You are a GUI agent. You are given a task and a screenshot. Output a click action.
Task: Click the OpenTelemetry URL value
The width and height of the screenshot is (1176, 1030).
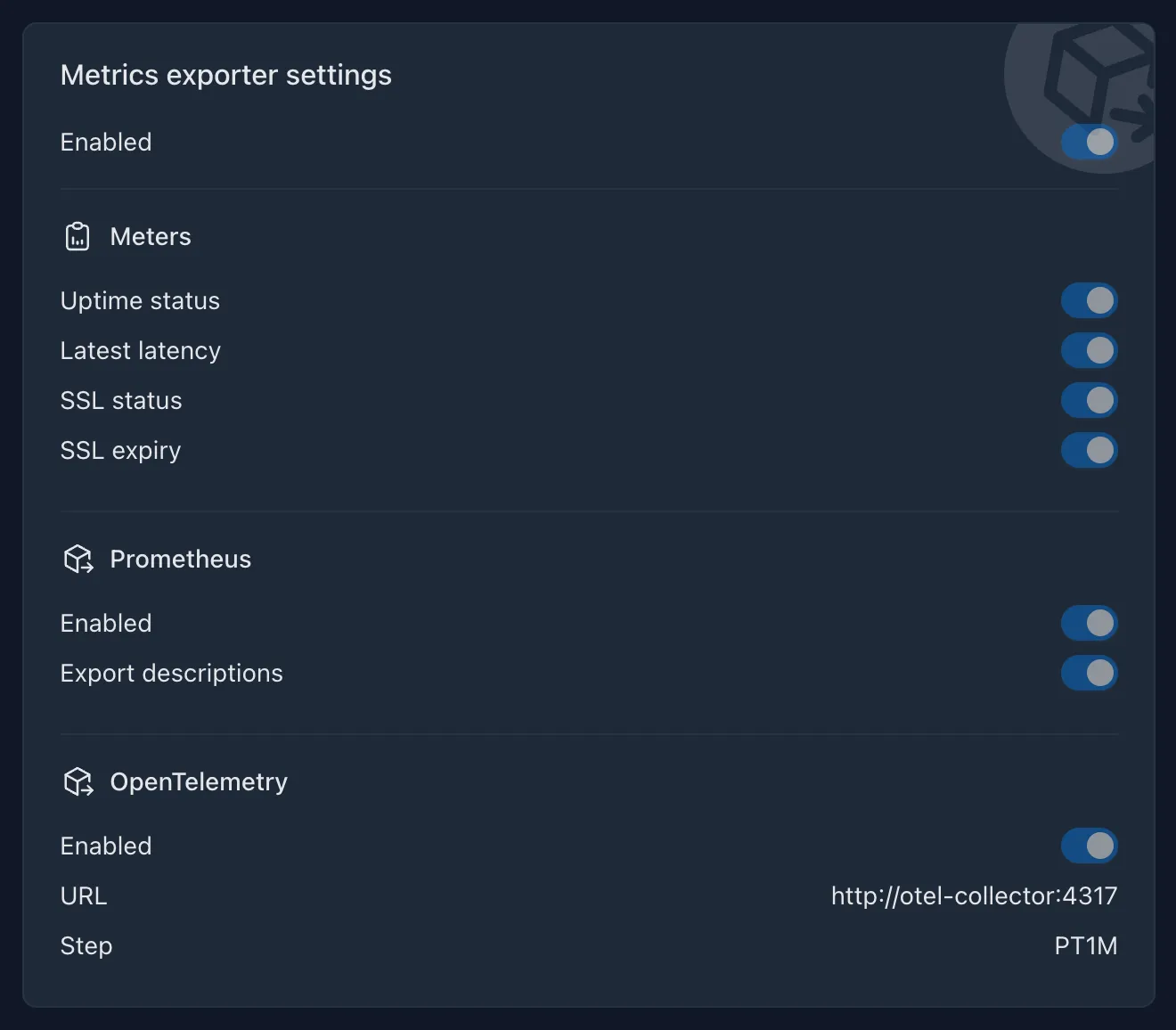click(974, 895)
